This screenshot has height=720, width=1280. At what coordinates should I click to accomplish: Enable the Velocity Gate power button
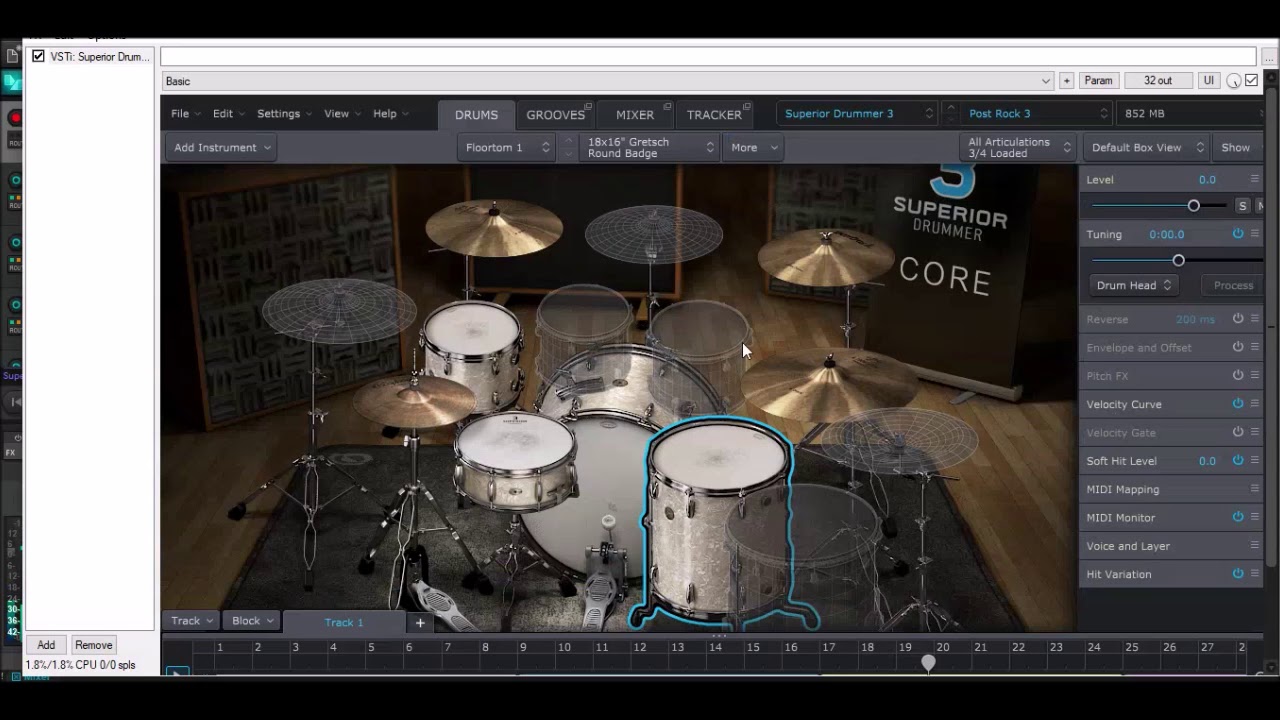1238,432
